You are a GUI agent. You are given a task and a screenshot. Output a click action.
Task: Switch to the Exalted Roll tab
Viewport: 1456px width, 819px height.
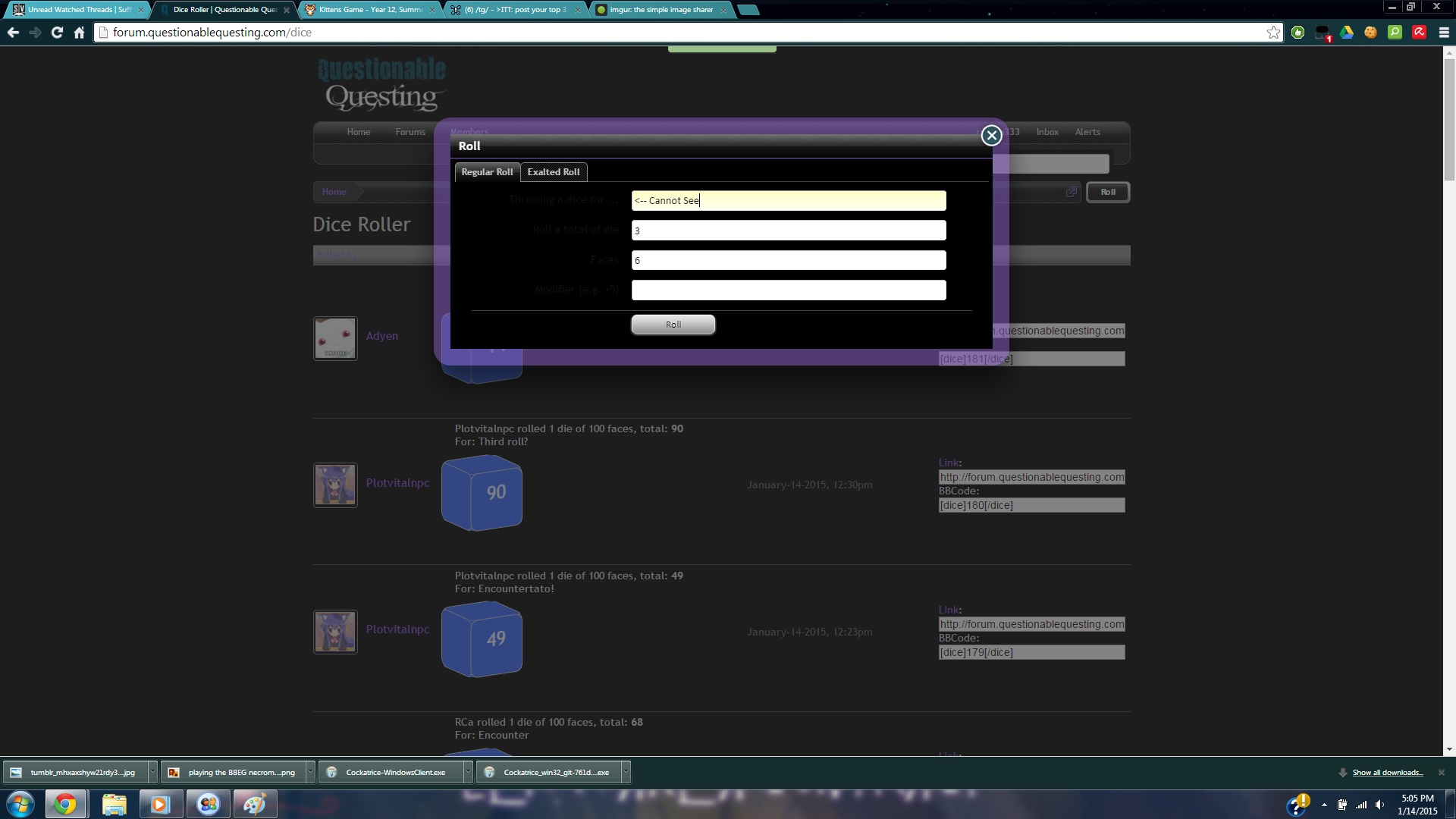click(x=553, y=172)
